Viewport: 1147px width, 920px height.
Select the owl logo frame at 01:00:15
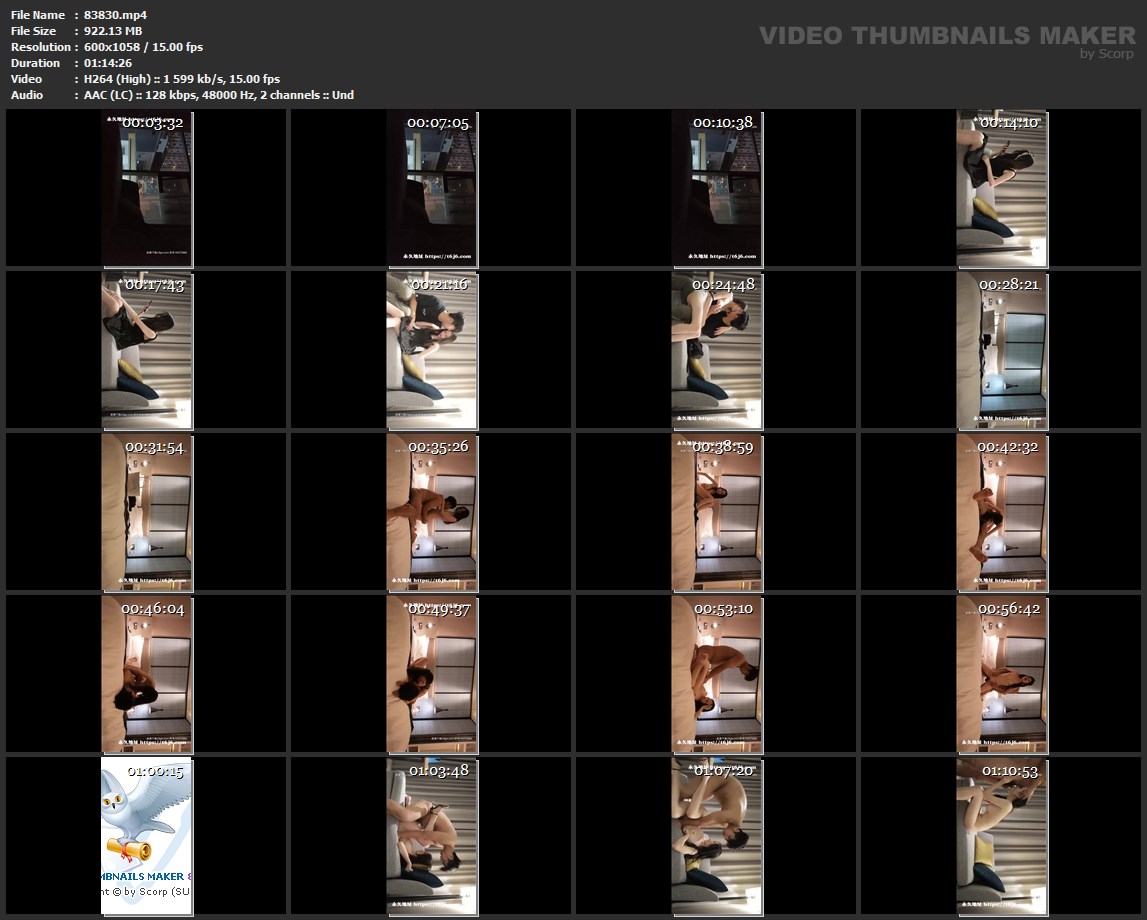tap(146, 836)
